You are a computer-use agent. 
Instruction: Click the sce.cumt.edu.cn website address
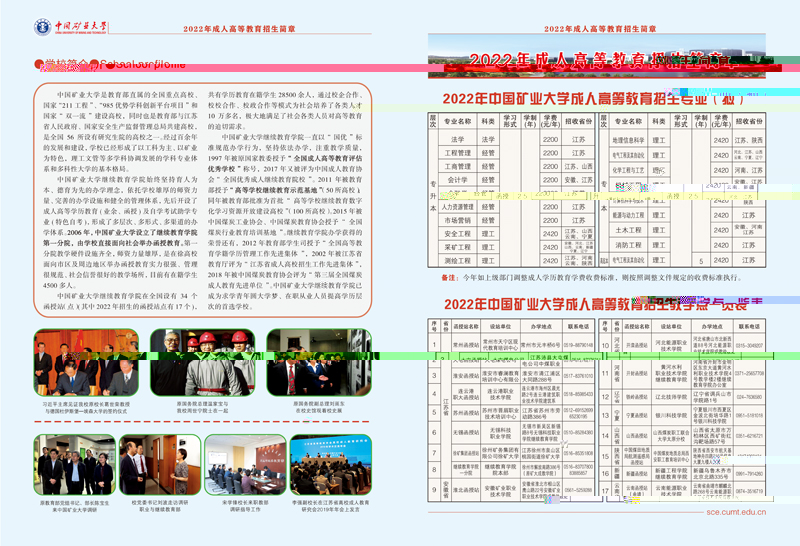coord(736,512)
